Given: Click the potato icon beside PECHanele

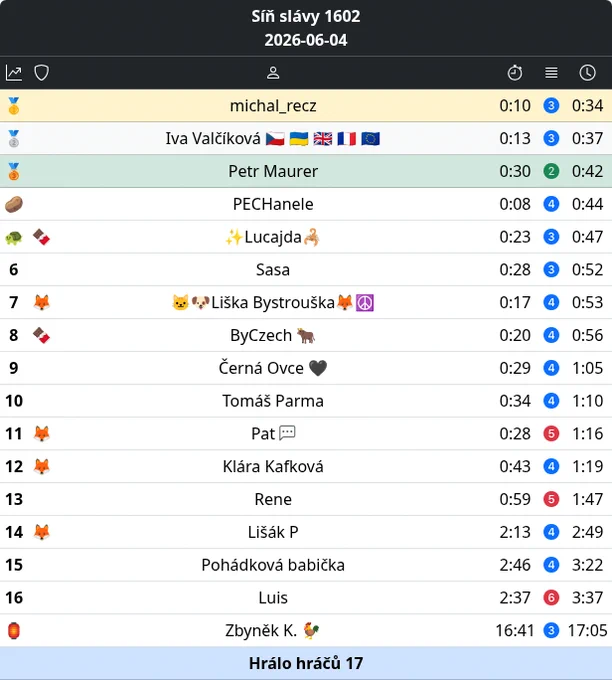Looking at the screenshot, I should pyautogui.click(x=14, y=204).
